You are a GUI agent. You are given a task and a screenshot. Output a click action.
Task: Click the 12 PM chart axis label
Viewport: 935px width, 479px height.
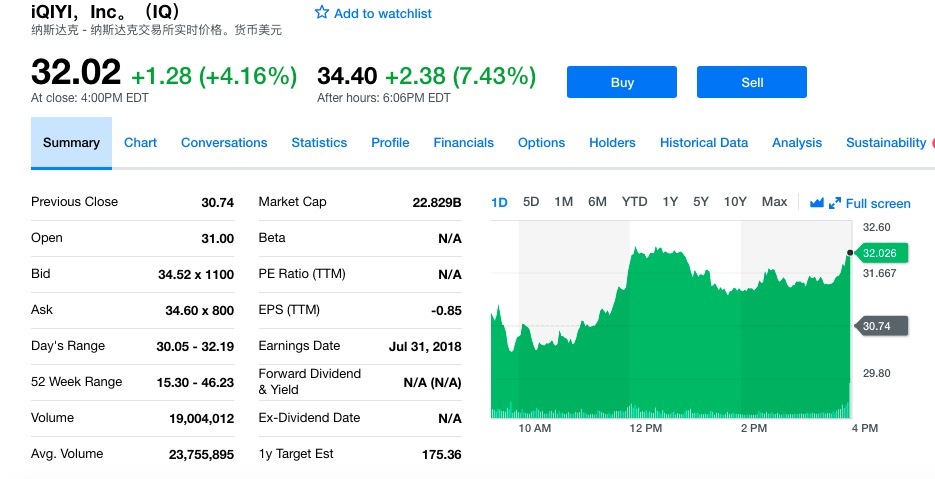(x=646, y=428)
